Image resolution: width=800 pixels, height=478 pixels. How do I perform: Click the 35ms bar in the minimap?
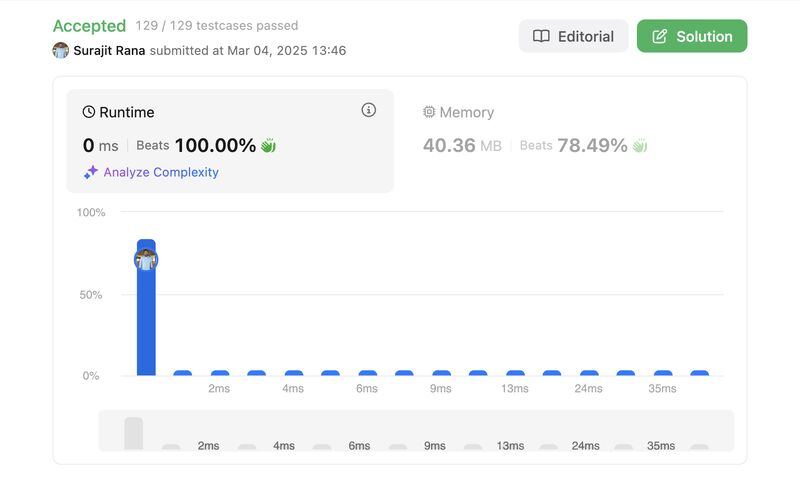click(662, 447)
